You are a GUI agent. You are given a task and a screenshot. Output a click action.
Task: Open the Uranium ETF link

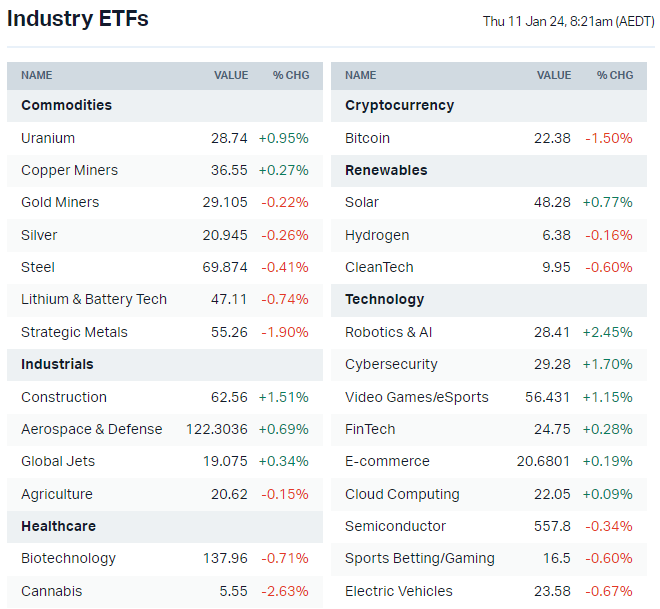tap(48, 138)
